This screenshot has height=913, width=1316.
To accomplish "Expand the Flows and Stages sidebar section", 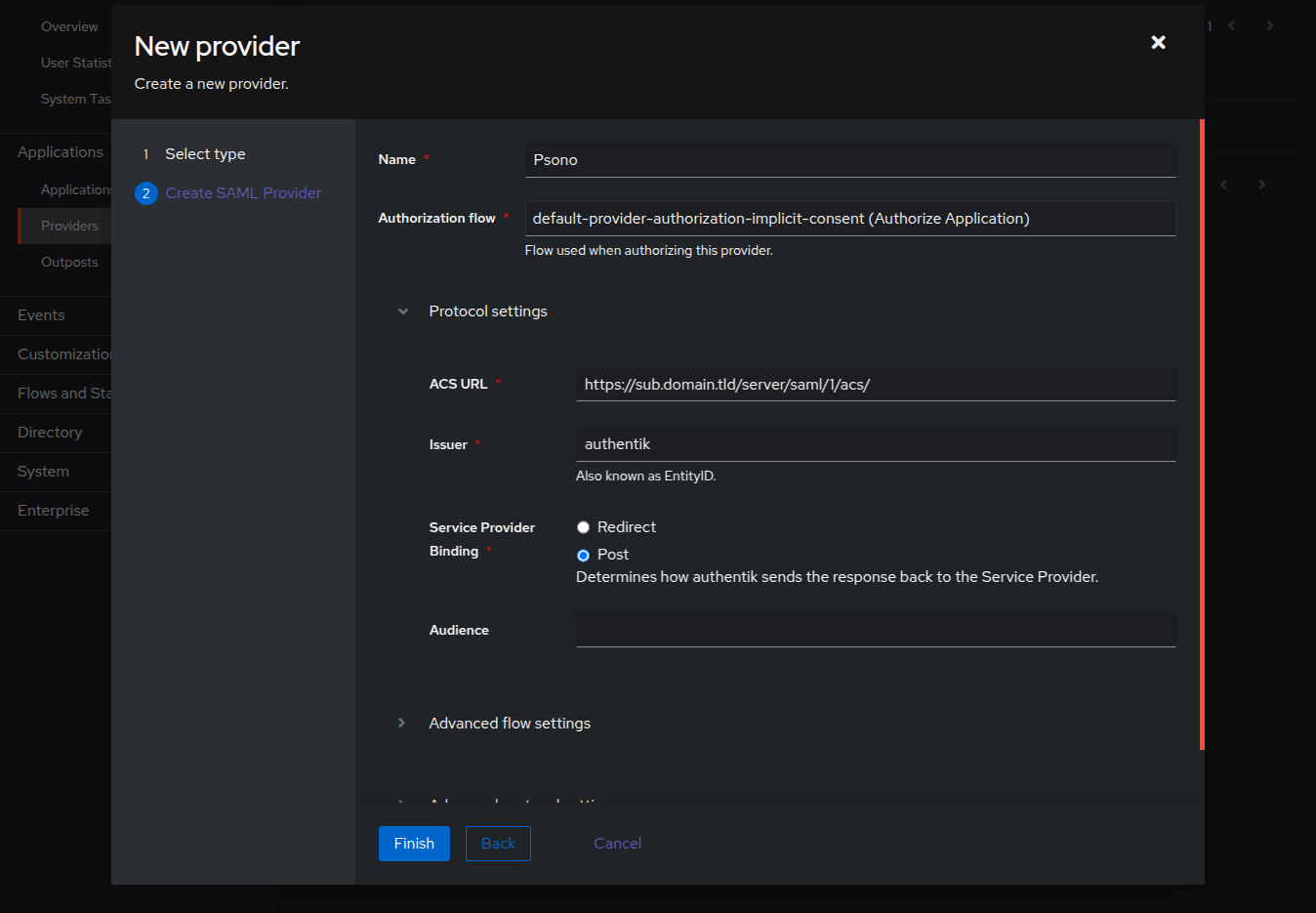I will pyautogui.click(x=64, y=394).
